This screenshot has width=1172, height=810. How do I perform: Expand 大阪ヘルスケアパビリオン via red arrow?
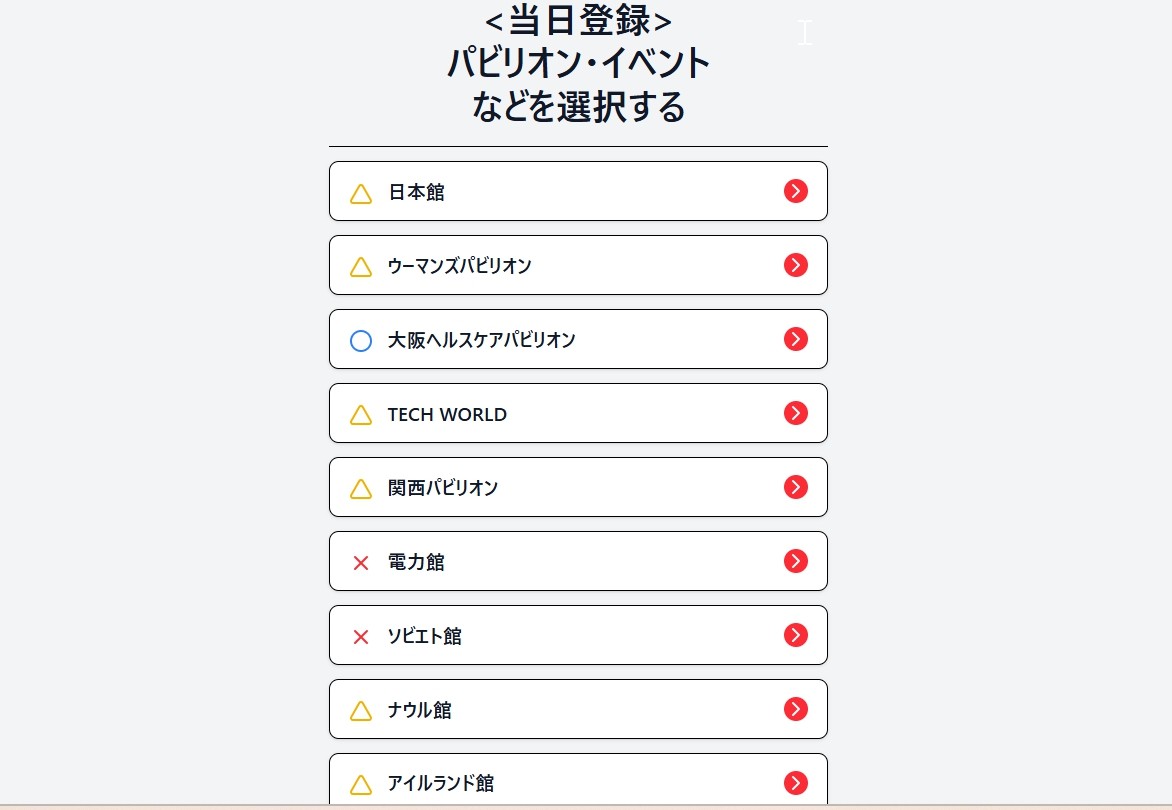(796, 339)
